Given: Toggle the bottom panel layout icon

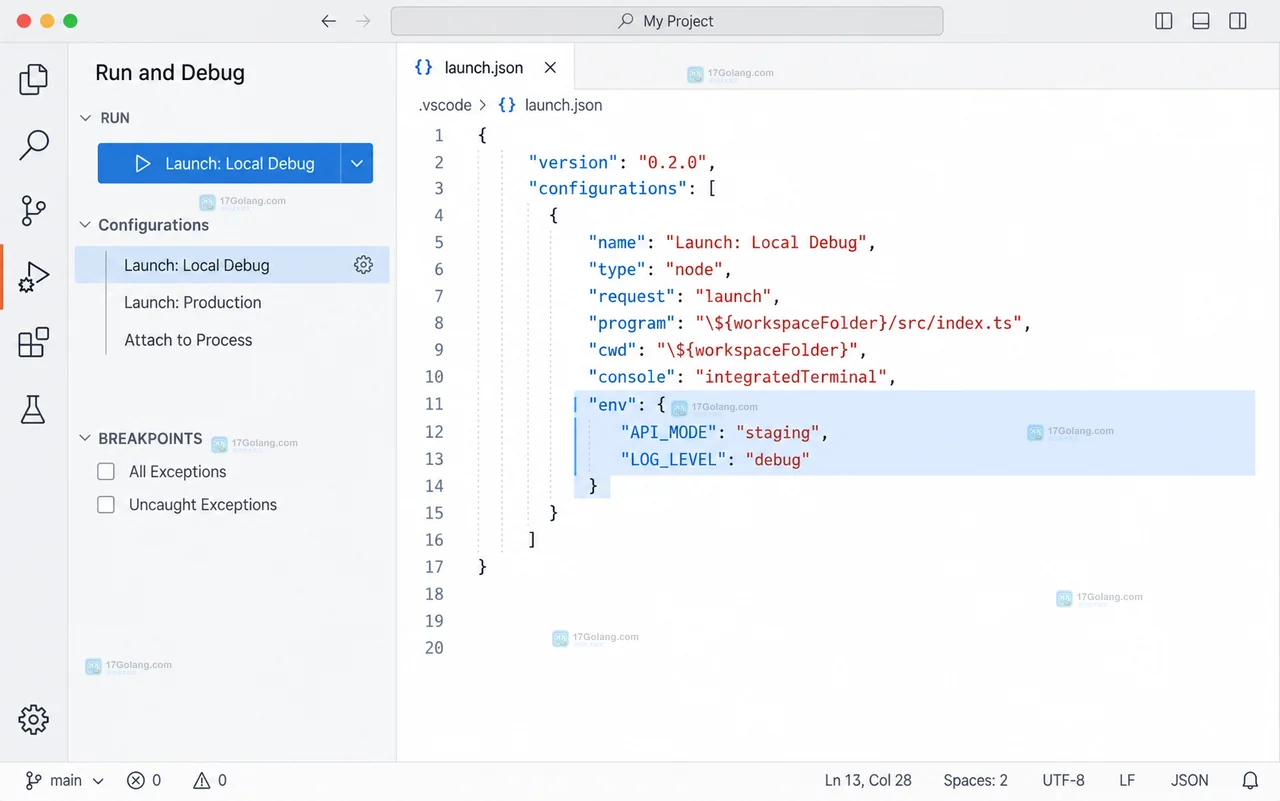Looking at the screenshot, I should [x=1201, y=21].
